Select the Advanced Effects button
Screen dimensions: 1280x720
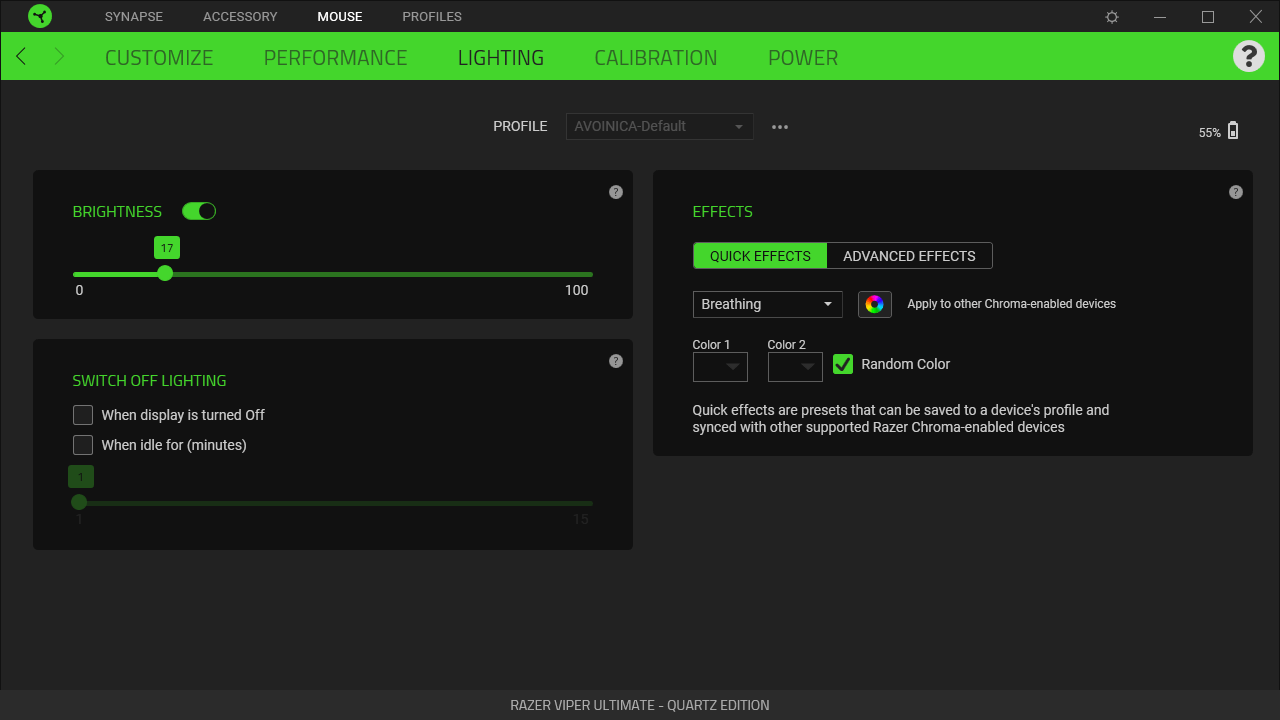pos(909,256)
